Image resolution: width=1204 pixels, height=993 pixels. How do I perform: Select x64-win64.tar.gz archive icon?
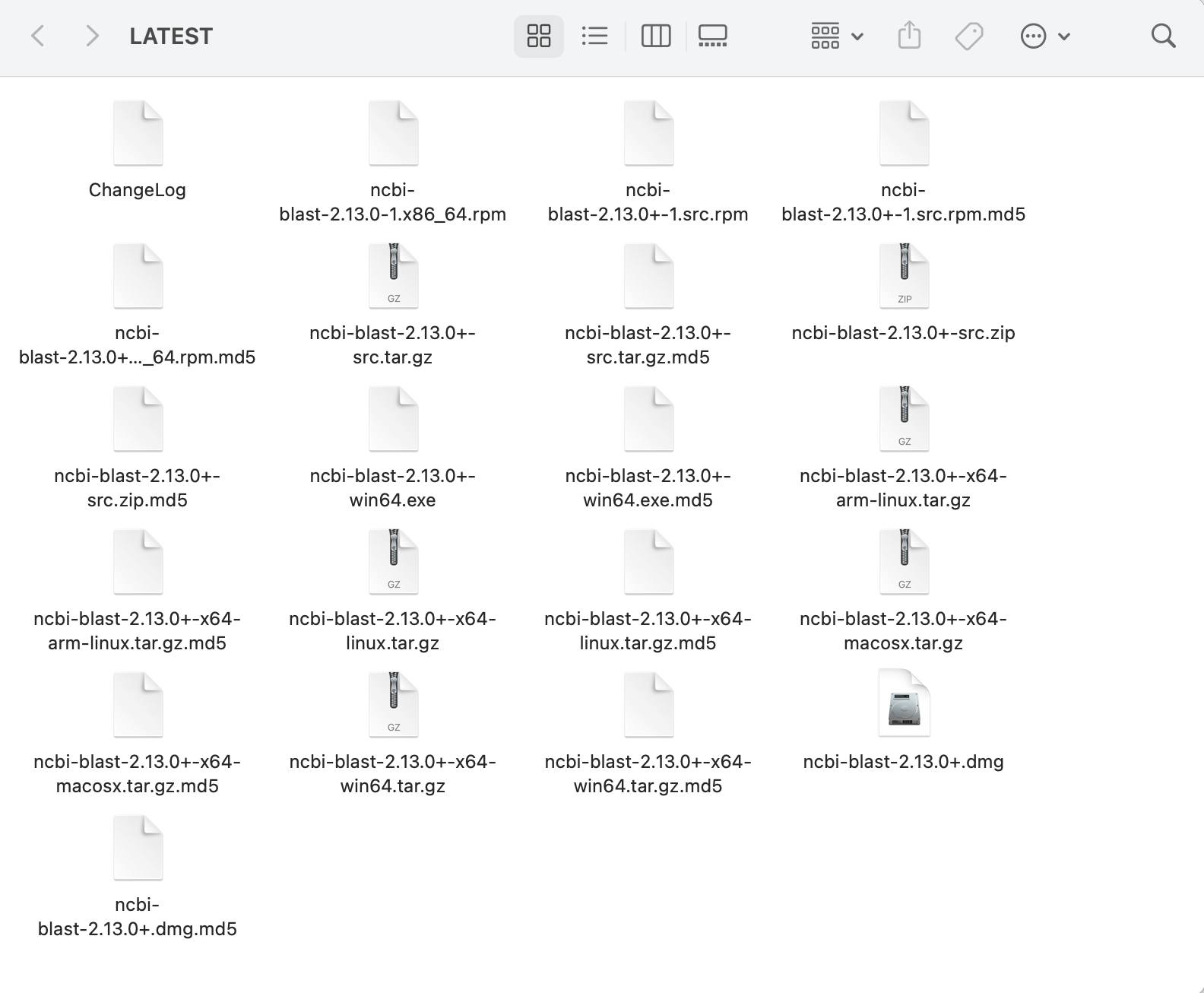tap(393, 705)
